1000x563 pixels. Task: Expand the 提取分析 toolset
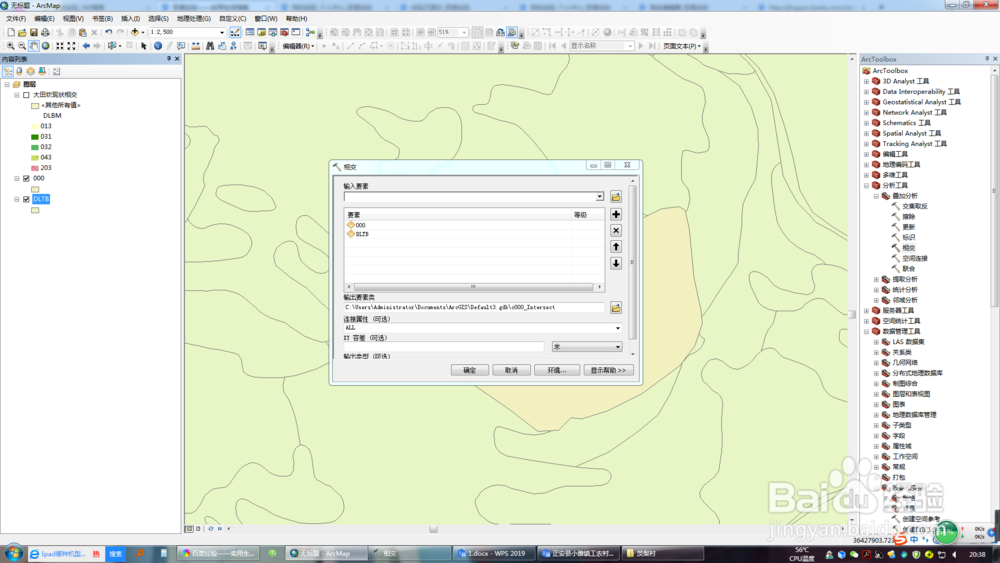(x=876, y=279)
